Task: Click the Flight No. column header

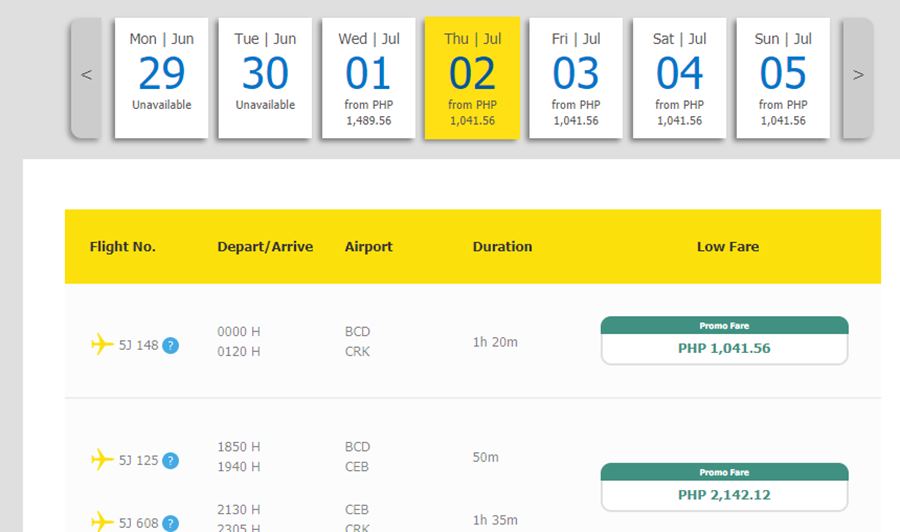Action: point(123,247)
